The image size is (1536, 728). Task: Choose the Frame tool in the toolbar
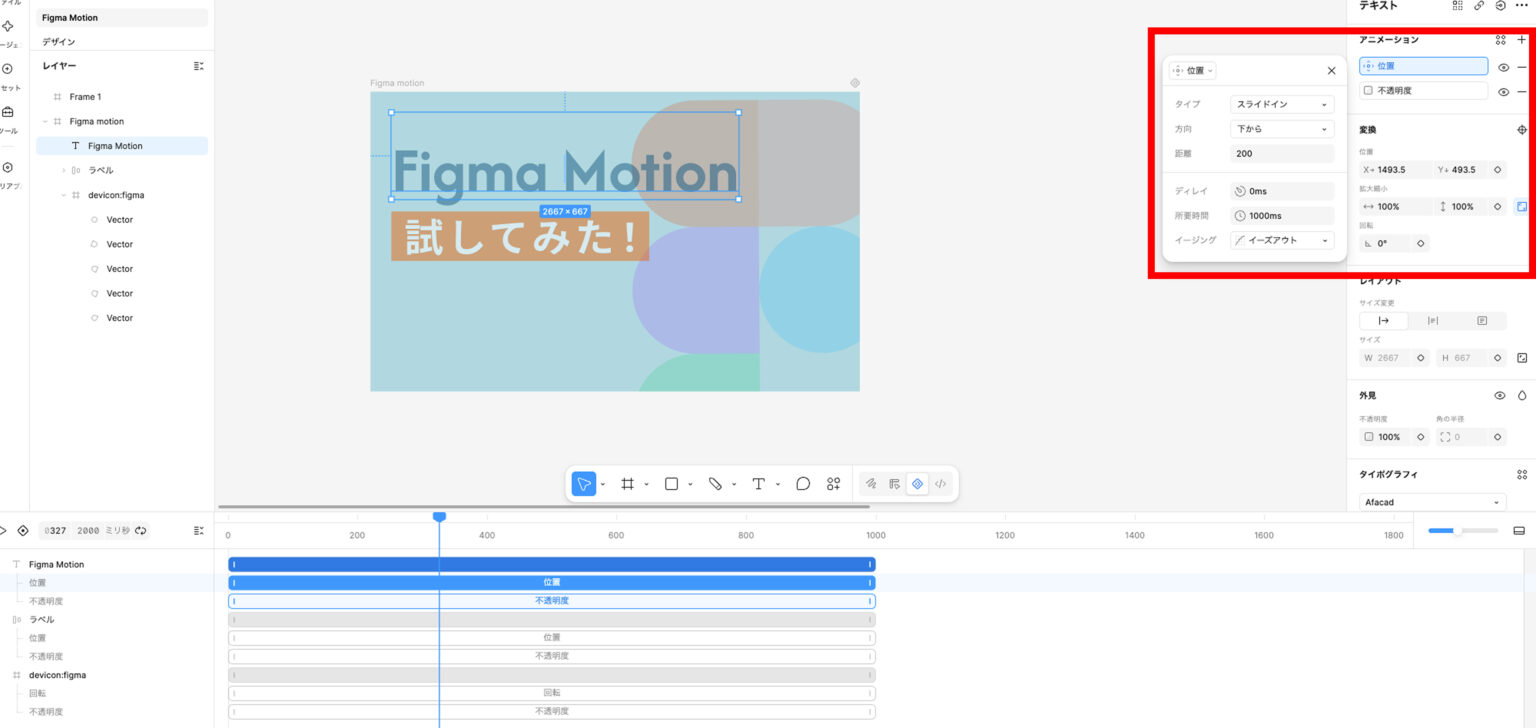pyautogui.click(x=628, y=484)
